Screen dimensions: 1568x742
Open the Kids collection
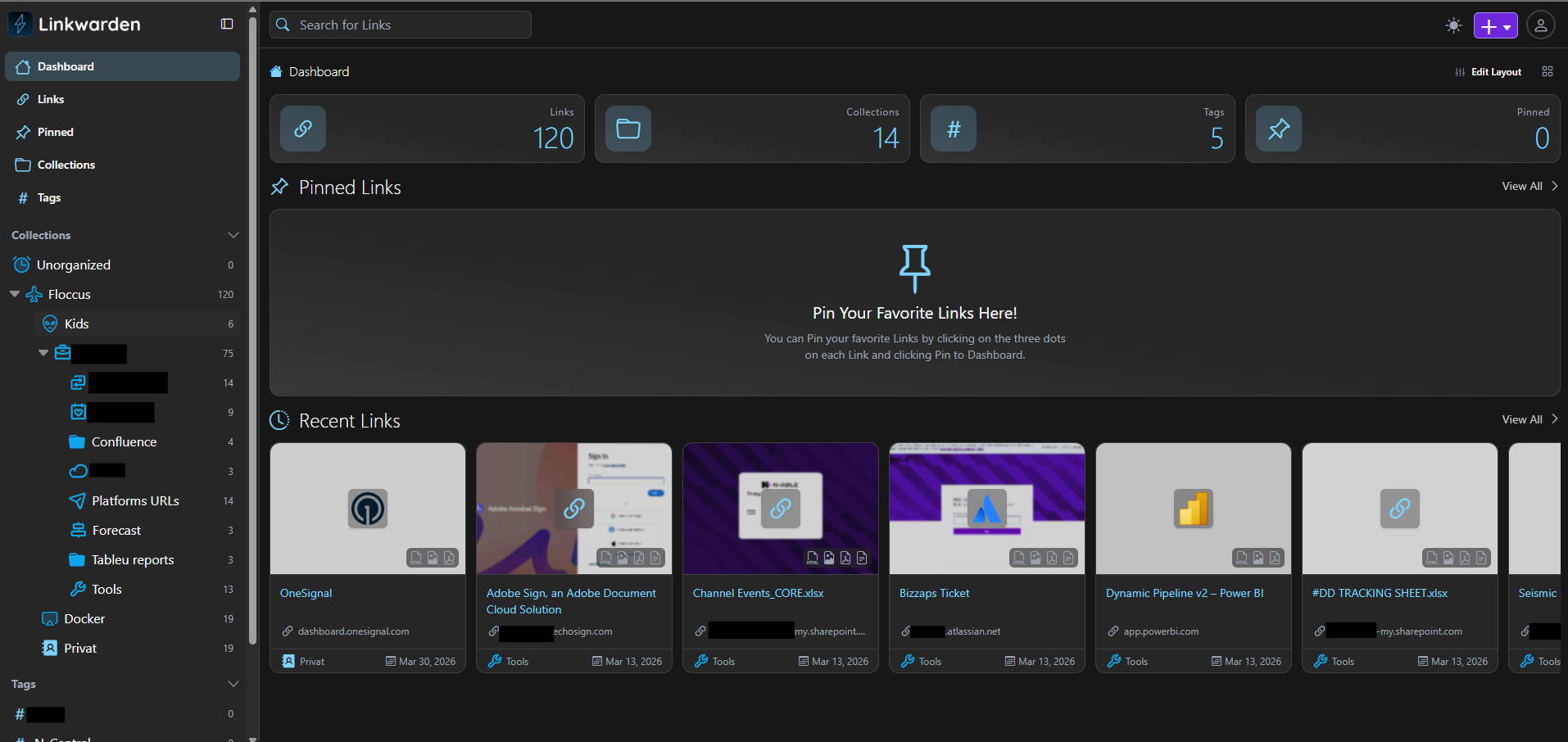pos(137,323)
